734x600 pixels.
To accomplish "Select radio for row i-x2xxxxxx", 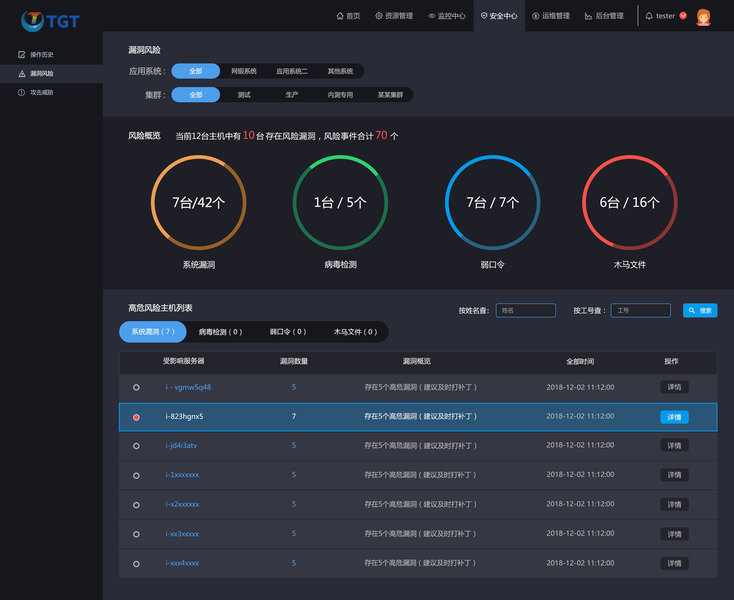I will click(x=136, y=505).
